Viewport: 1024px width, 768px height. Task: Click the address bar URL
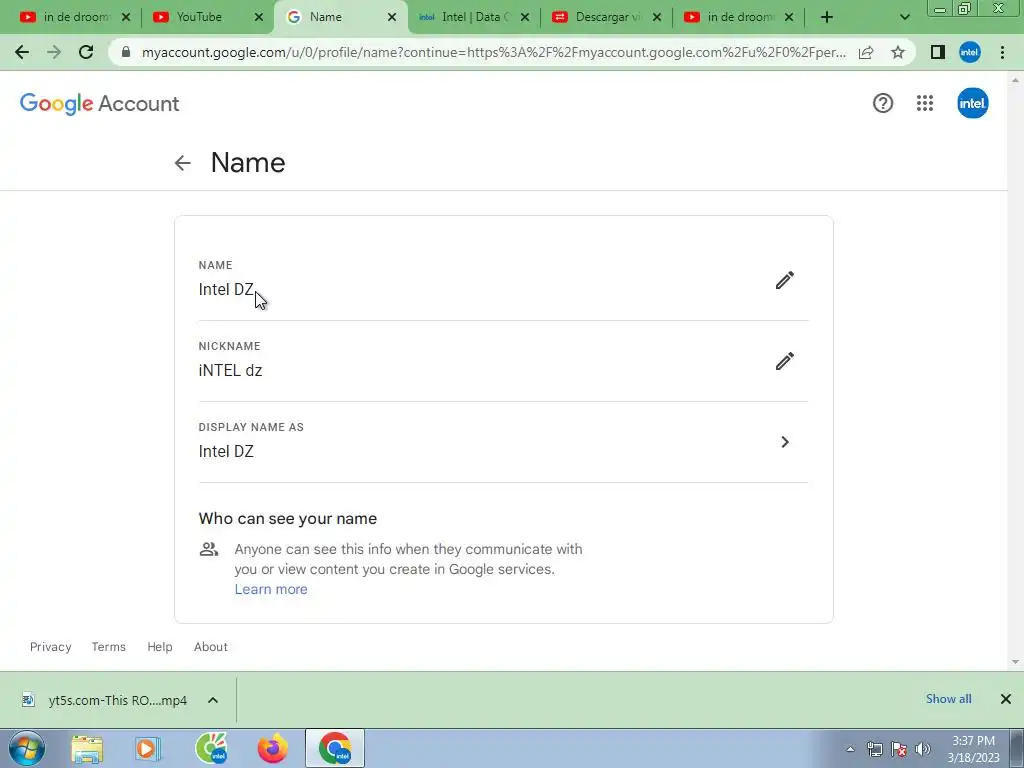click(494, 52)
